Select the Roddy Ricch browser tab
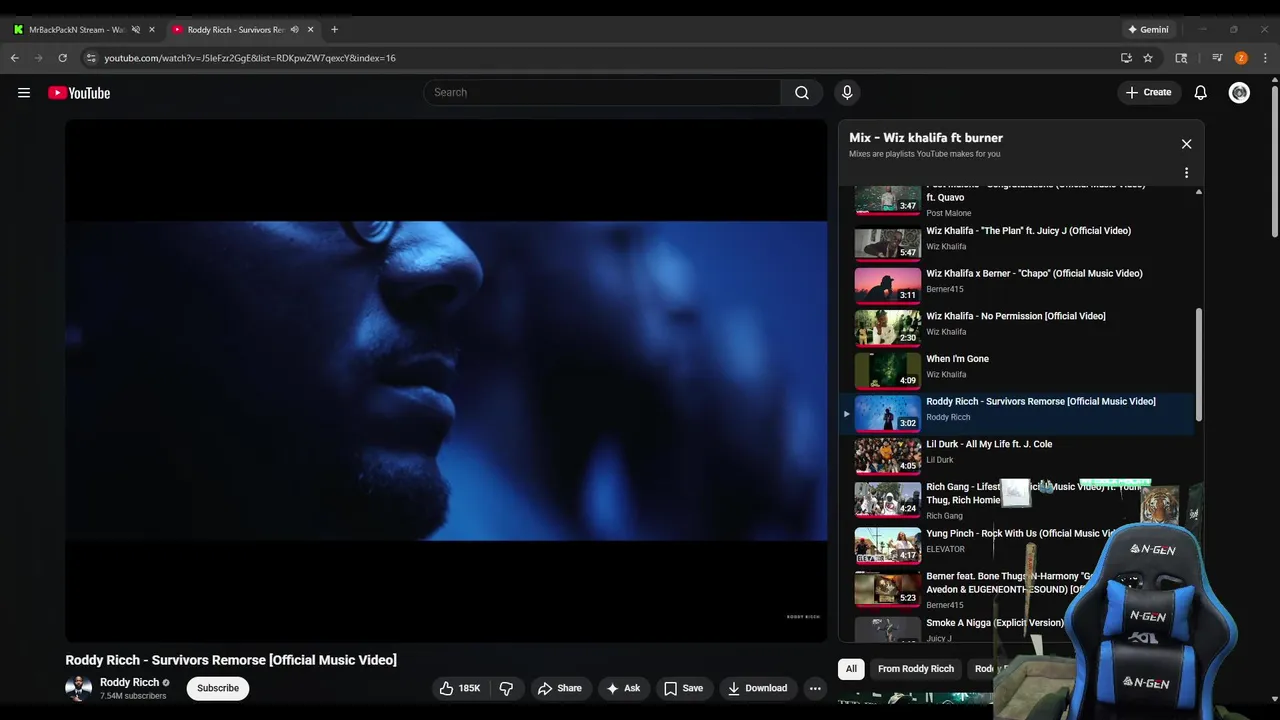1280x720 pixels. (236, 30)
